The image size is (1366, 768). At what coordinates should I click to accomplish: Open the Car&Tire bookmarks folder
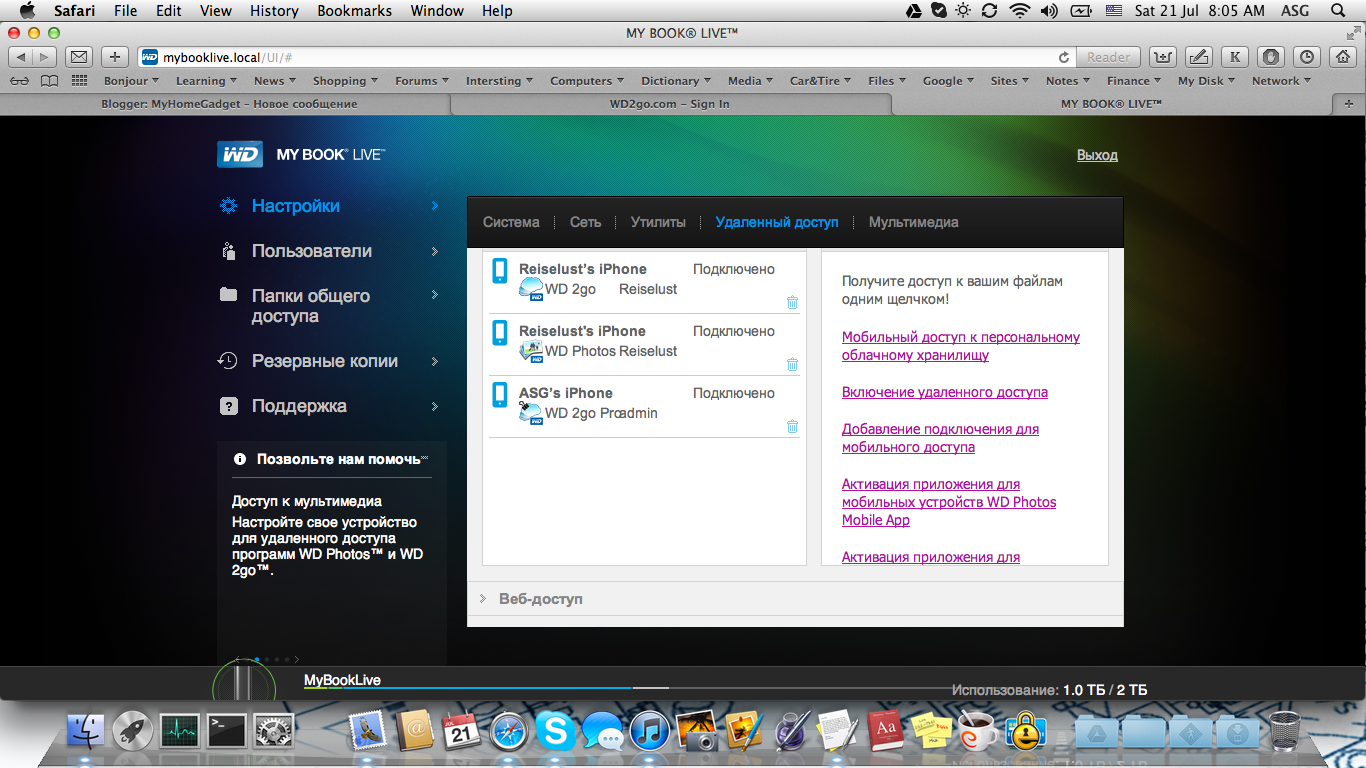(x=820, y=81)
